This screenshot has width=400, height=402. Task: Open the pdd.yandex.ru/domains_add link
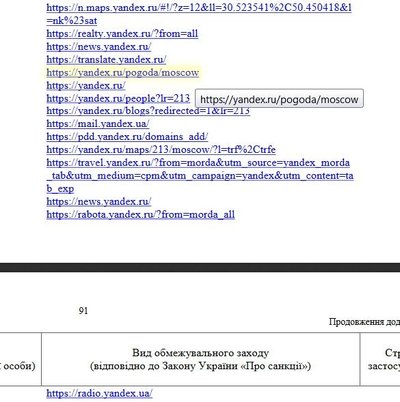pyautogui.click(x=127, y=137)
